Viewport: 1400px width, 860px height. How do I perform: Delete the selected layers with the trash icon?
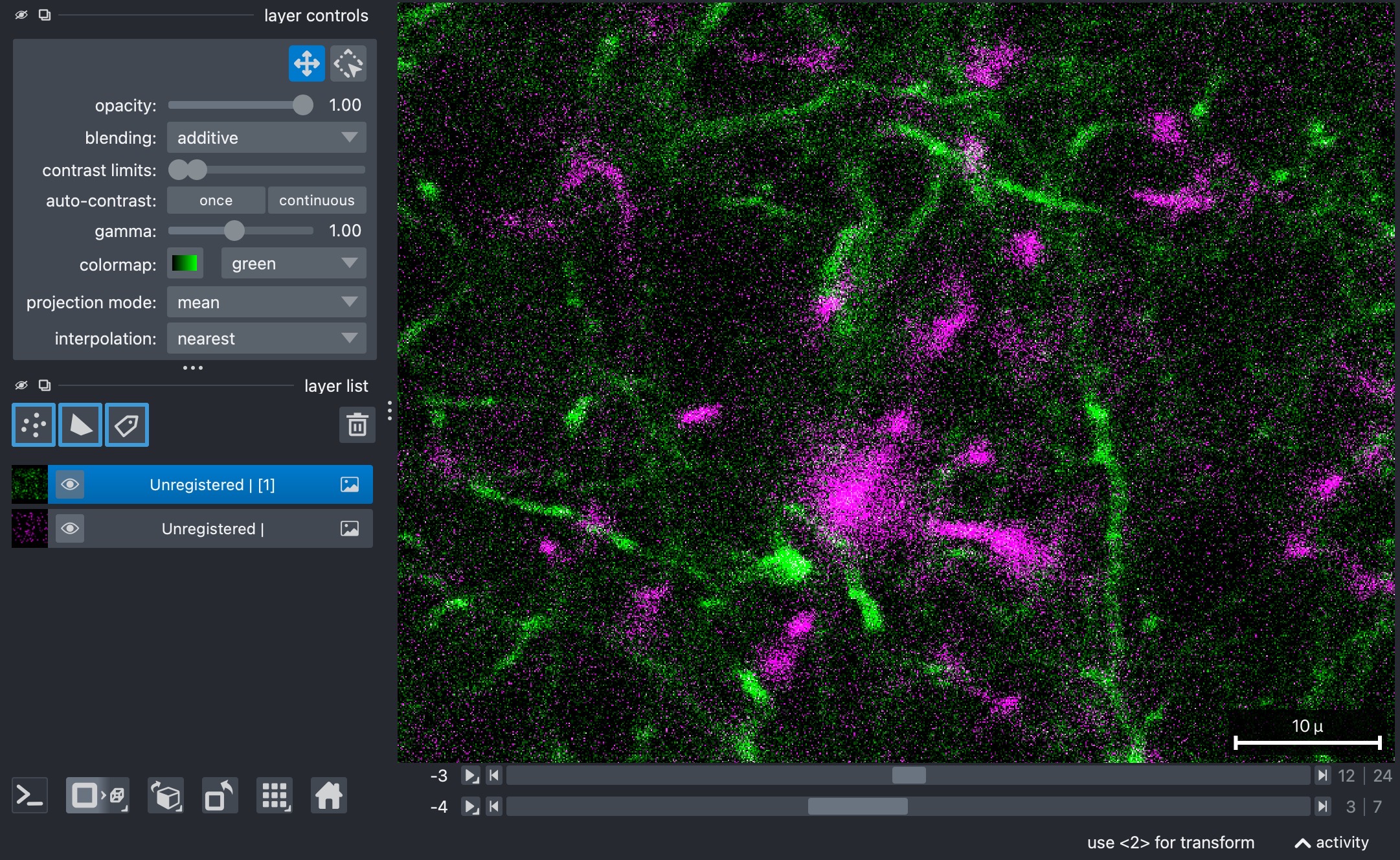point(357,425)
